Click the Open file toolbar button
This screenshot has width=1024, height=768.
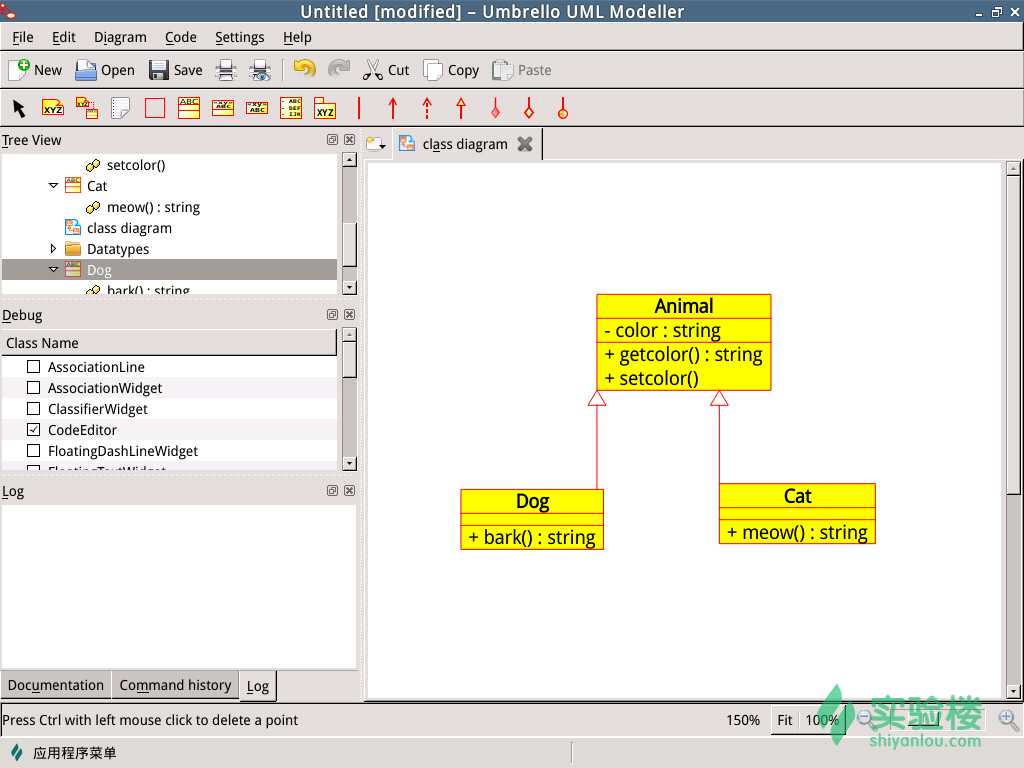click(104, 70)
